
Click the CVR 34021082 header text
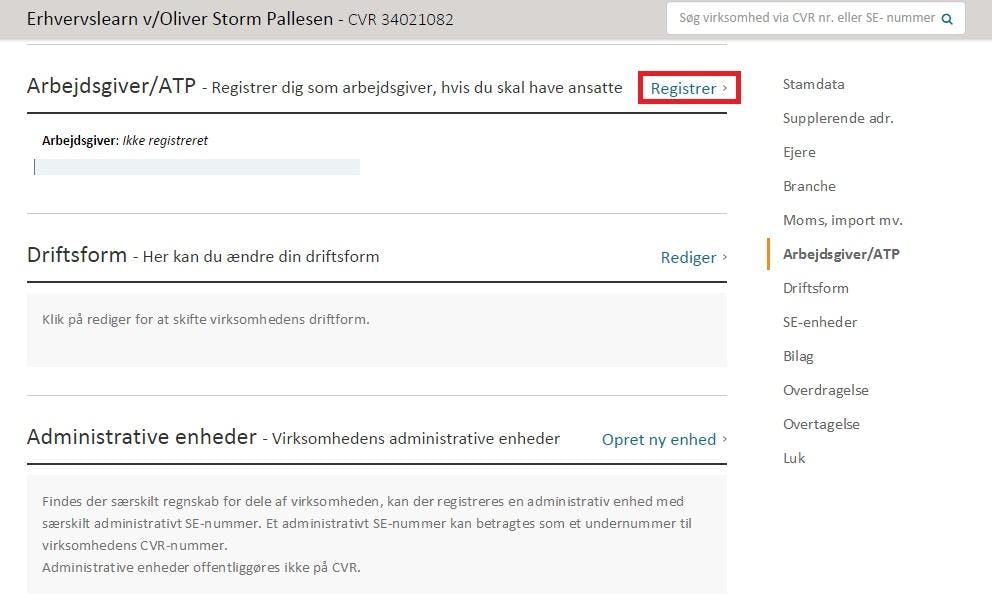pyautogui.click(x=400, y=20)
